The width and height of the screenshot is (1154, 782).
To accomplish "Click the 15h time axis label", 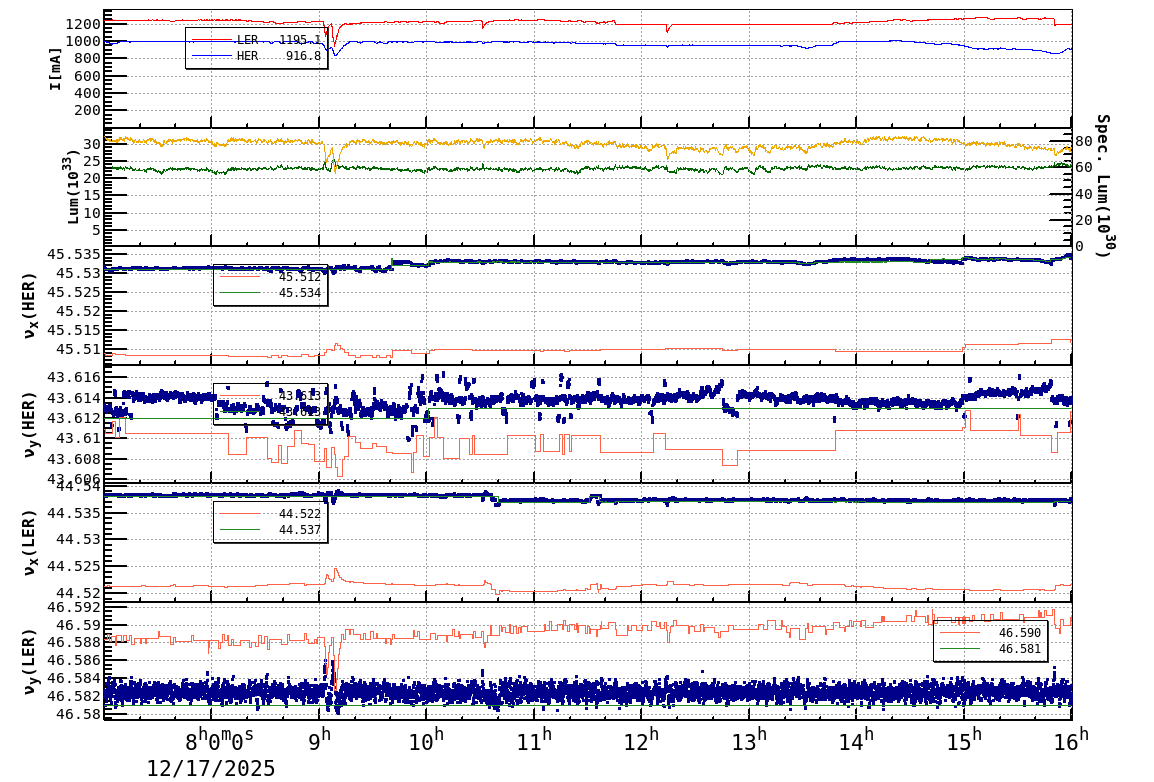I will pos(963,739).
